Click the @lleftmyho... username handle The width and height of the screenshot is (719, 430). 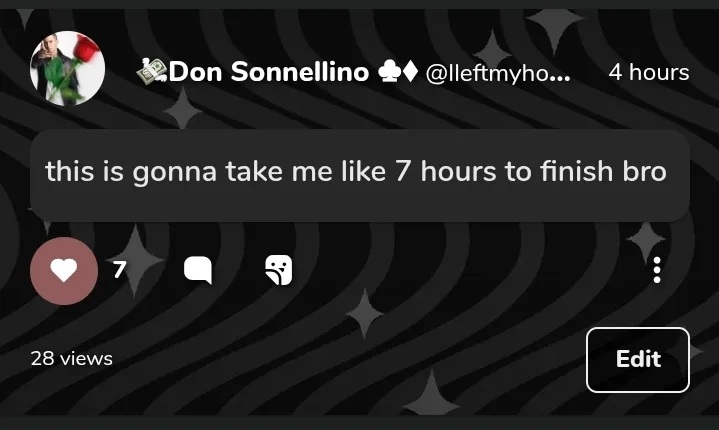[498, 73]
